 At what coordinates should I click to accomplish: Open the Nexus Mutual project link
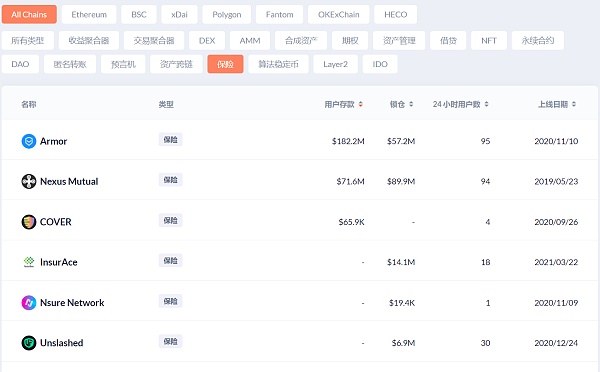point(69,181)
